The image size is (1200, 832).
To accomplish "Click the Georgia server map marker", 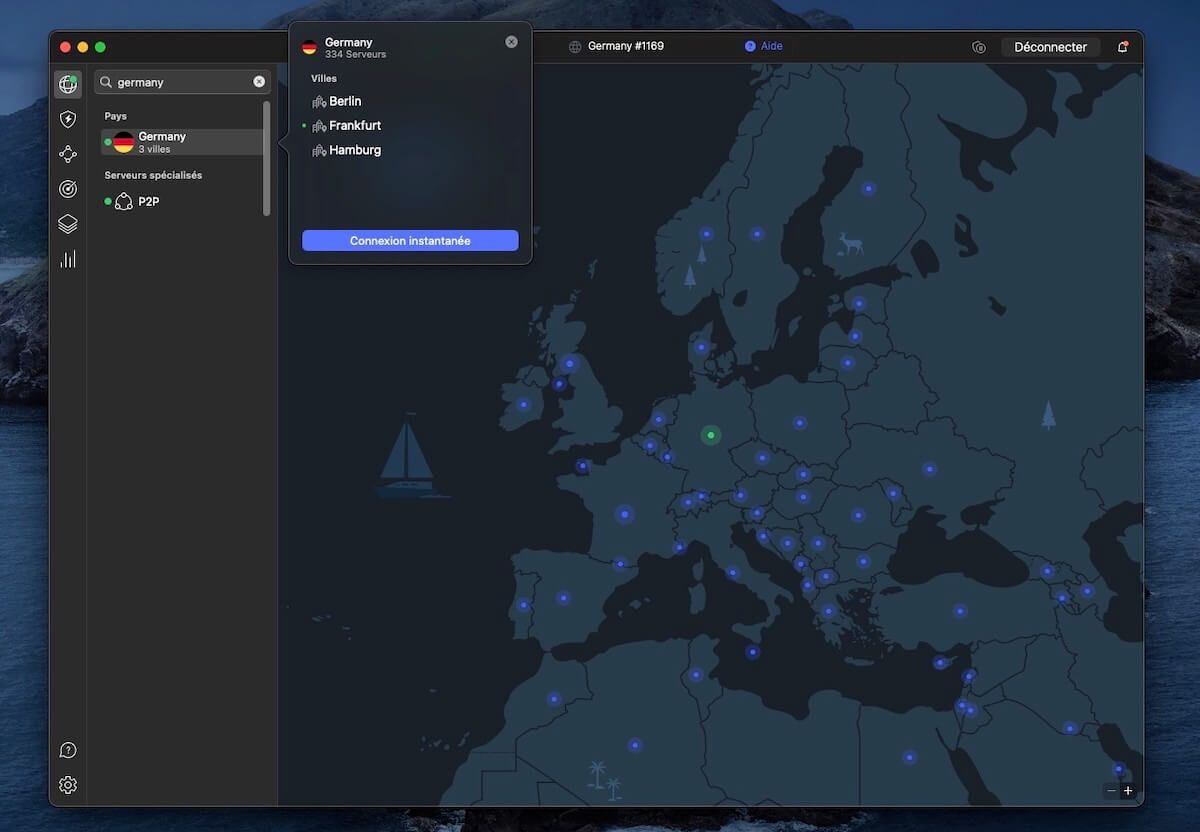I will point(1047,571).
